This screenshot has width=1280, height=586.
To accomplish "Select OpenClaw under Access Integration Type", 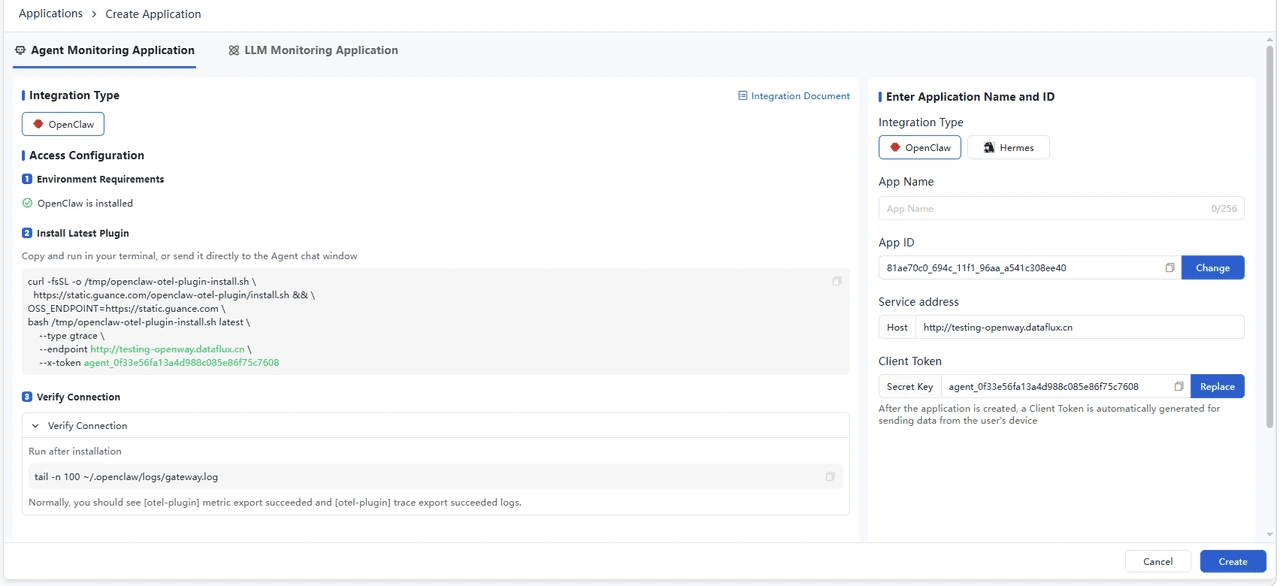I will point(63,124).
